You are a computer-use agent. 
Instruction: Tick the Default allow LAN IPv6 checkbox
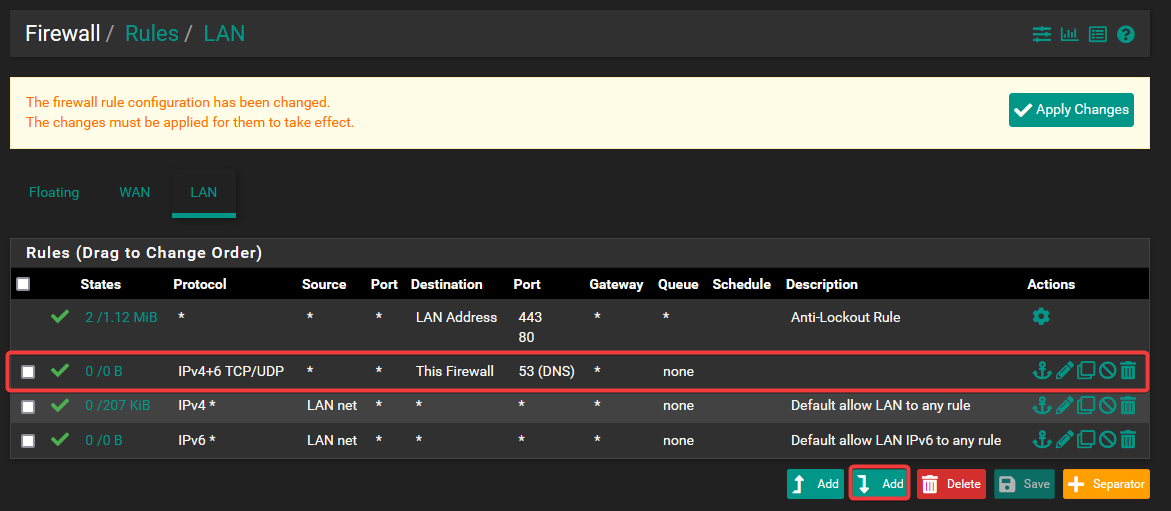tap(28, 441)
